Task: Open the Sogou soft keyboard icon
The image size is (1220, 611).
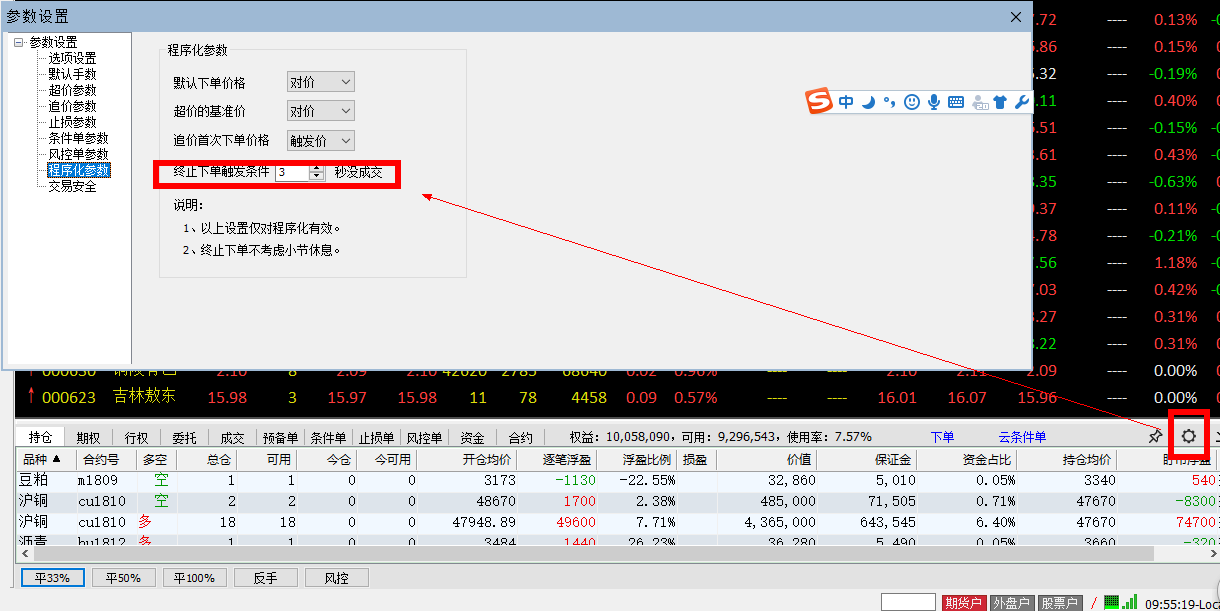Action: click(956, 102)
